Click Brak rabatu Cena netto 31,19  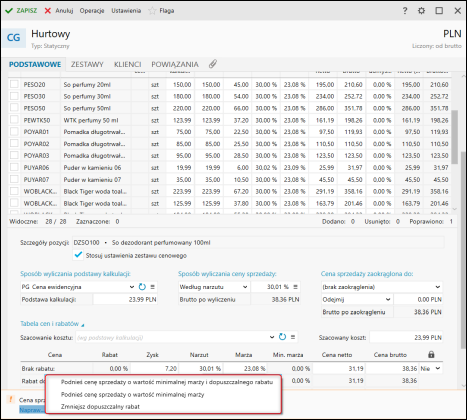pos(339,368)
